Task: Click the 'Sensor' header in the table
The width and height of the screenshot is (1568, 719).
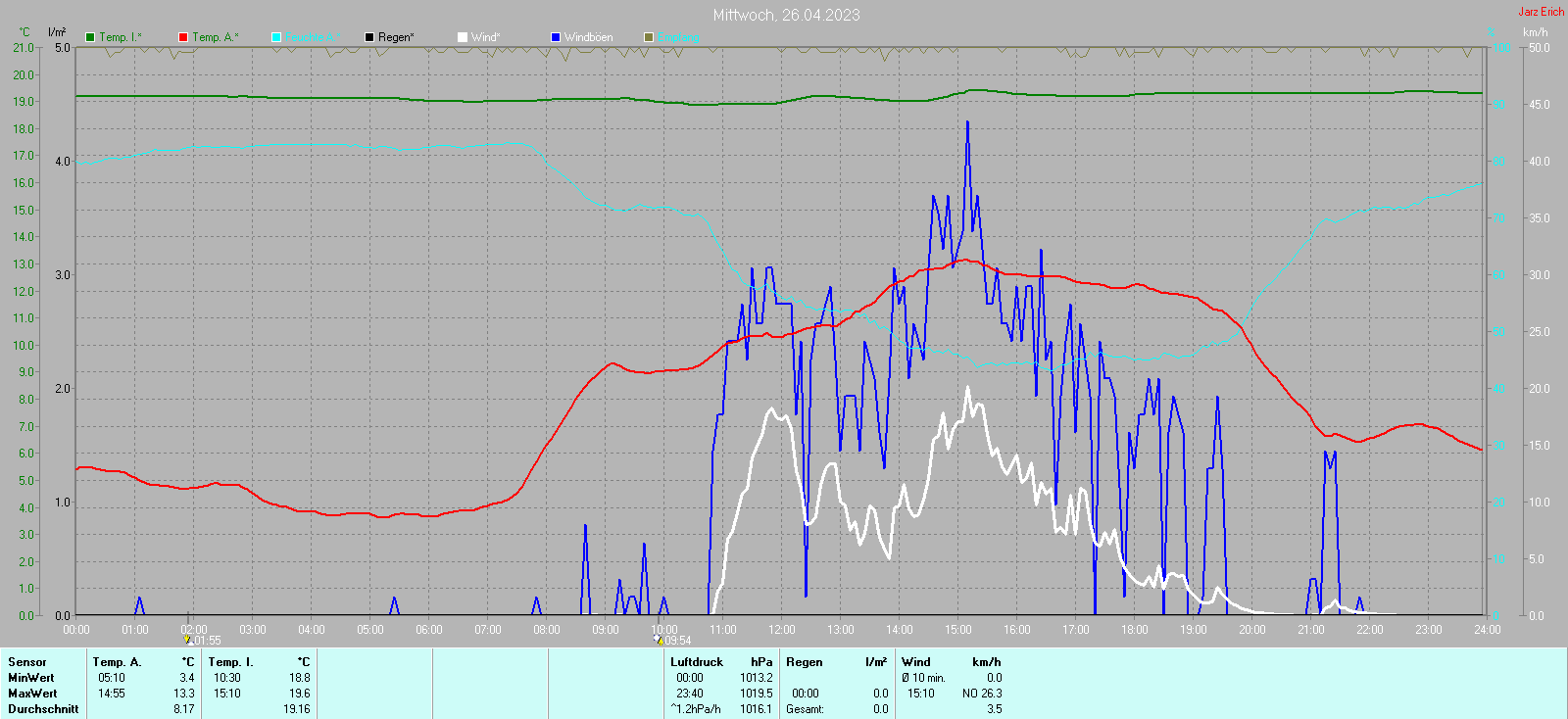Action: tap(27, 662)
